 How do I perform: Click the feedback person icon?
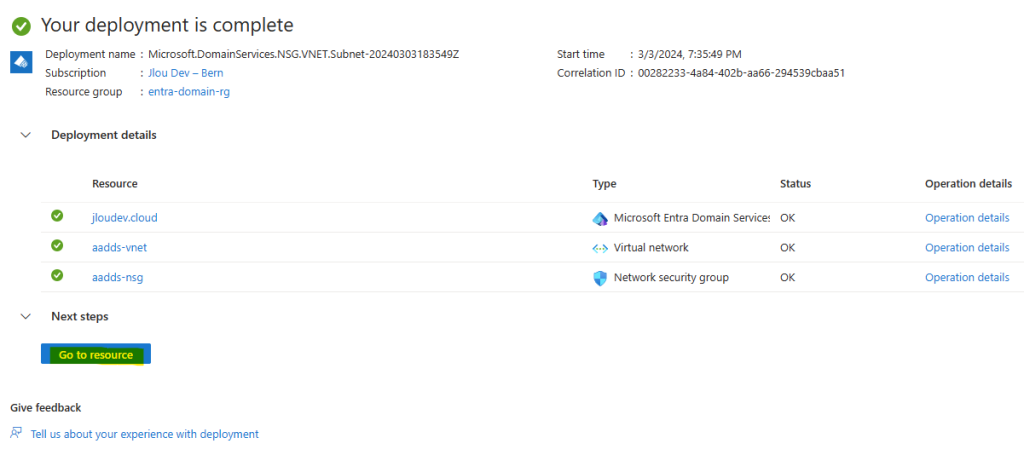pos(17,433)
